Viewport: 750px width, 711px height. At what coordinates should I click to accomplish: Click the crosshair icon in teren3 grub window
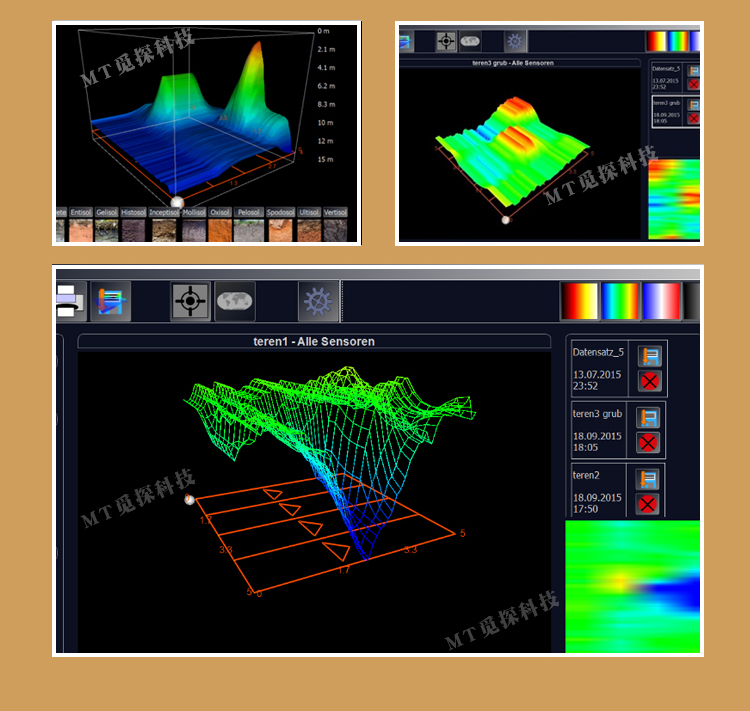pos(446,41)
